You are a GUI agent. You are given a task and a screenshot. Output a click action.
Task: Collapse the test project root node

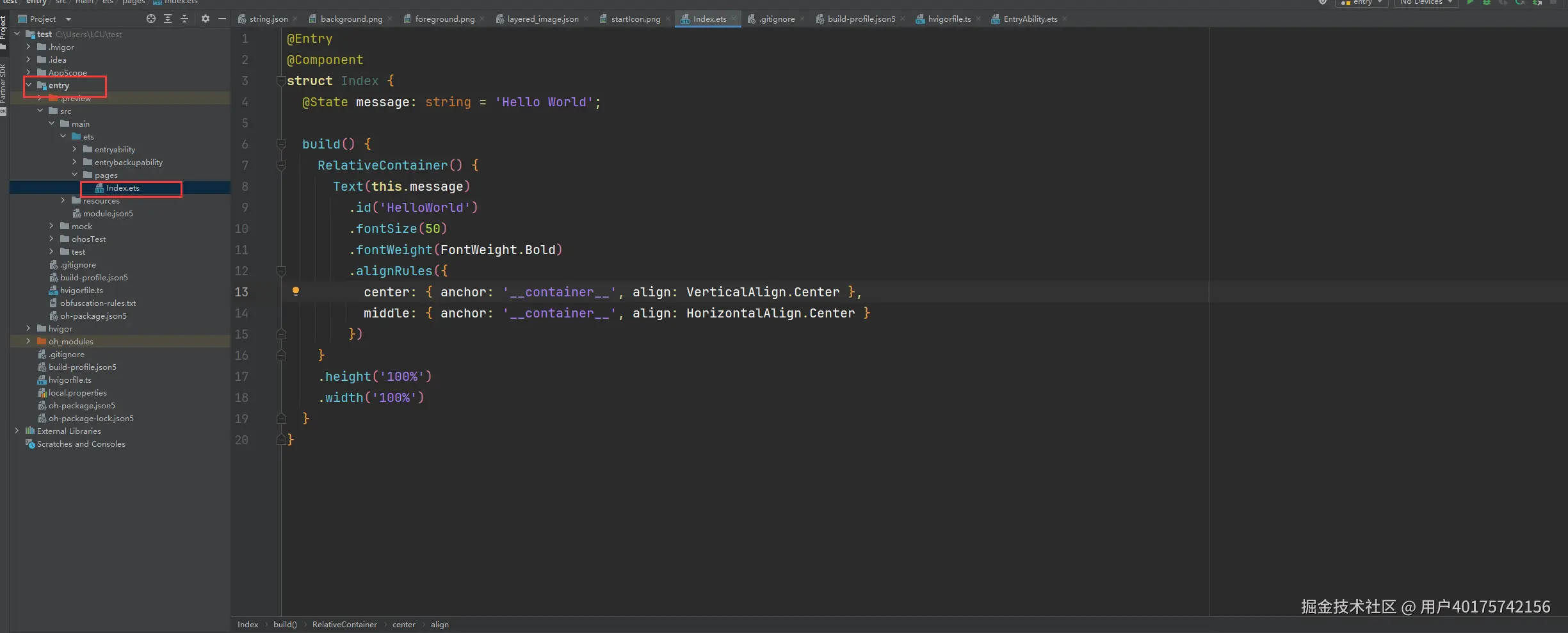click(x=17, y=34)
